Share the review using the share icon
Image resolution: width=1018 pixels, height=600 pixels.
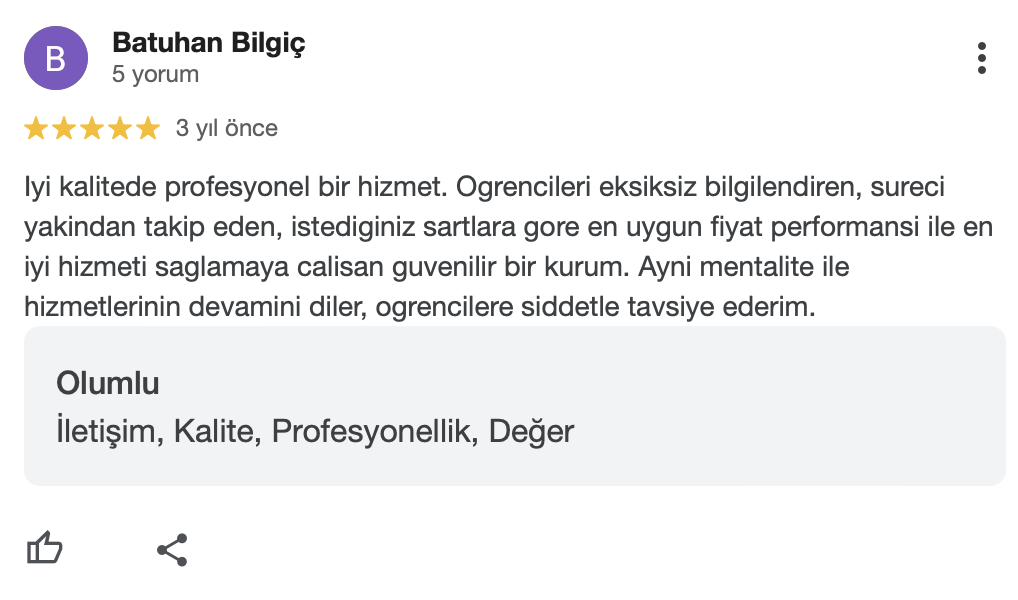(x=172, y=549)
